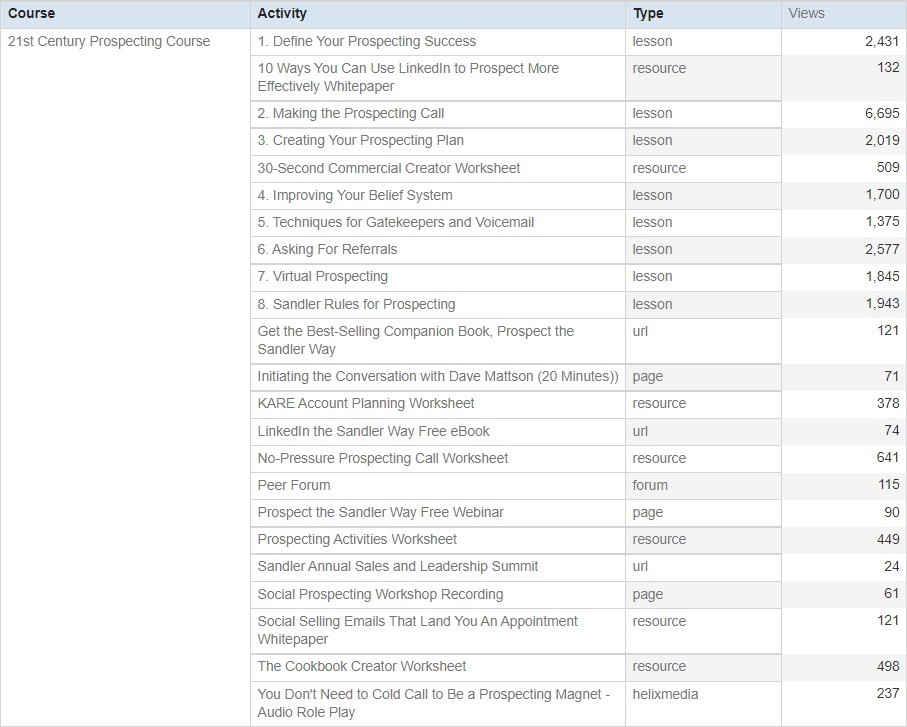Click the Activity column header
Screen dimensions: 907x727
282,13
